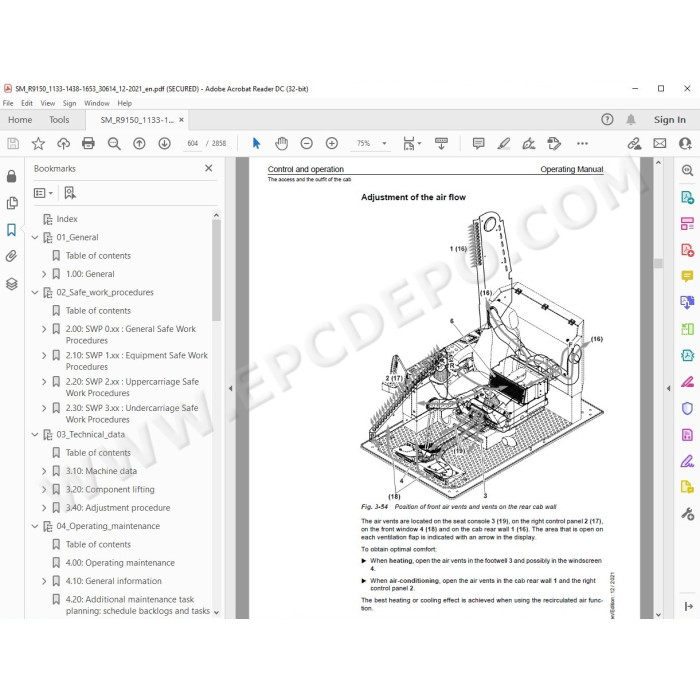Send file by email envelope icon
This screenshot has width=700, height=700.
click(x=659, y=143)
